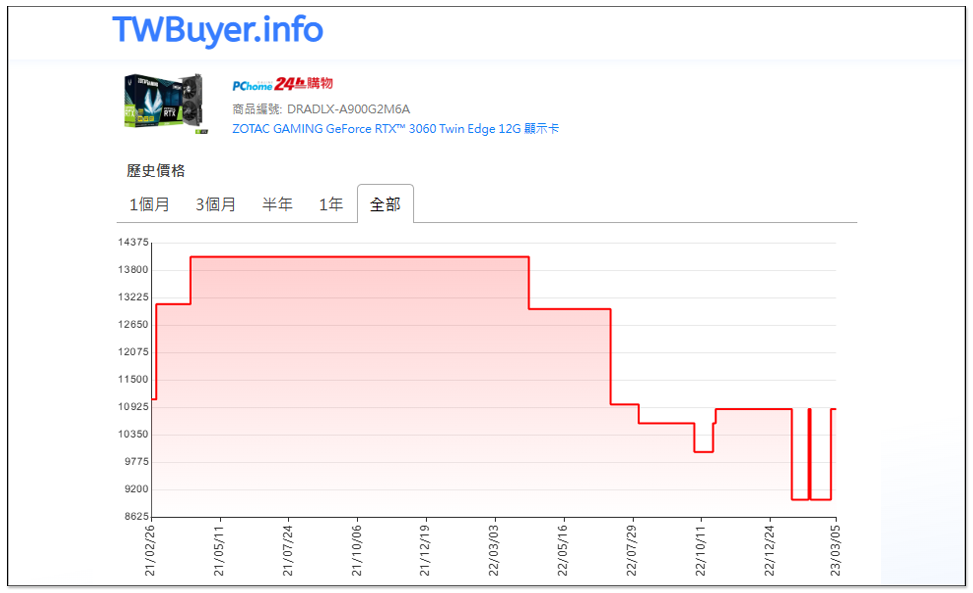
Task: Click the 22/10/11 date label
Action: 700,551
